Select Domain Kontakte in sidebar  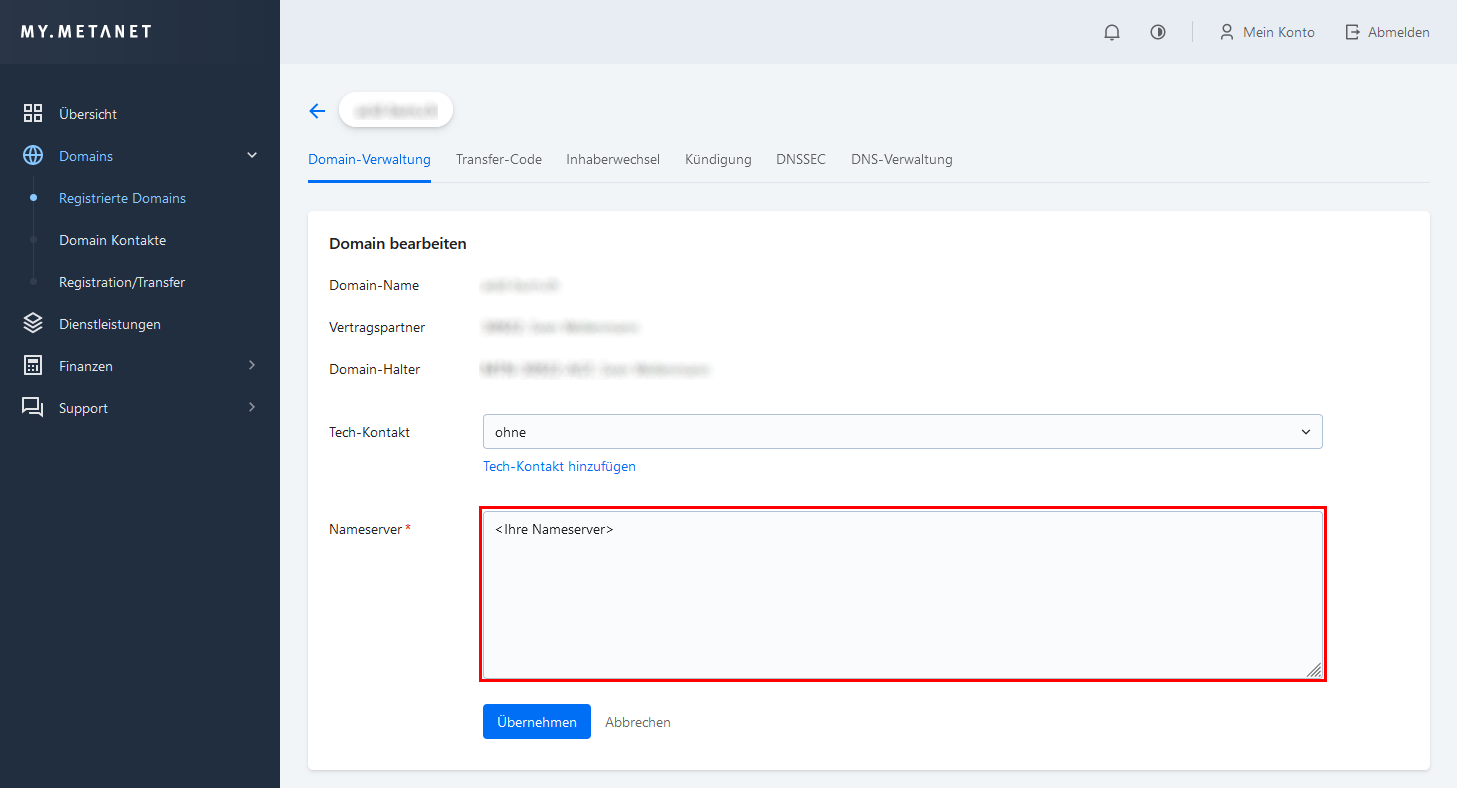(x=112, y=240)
